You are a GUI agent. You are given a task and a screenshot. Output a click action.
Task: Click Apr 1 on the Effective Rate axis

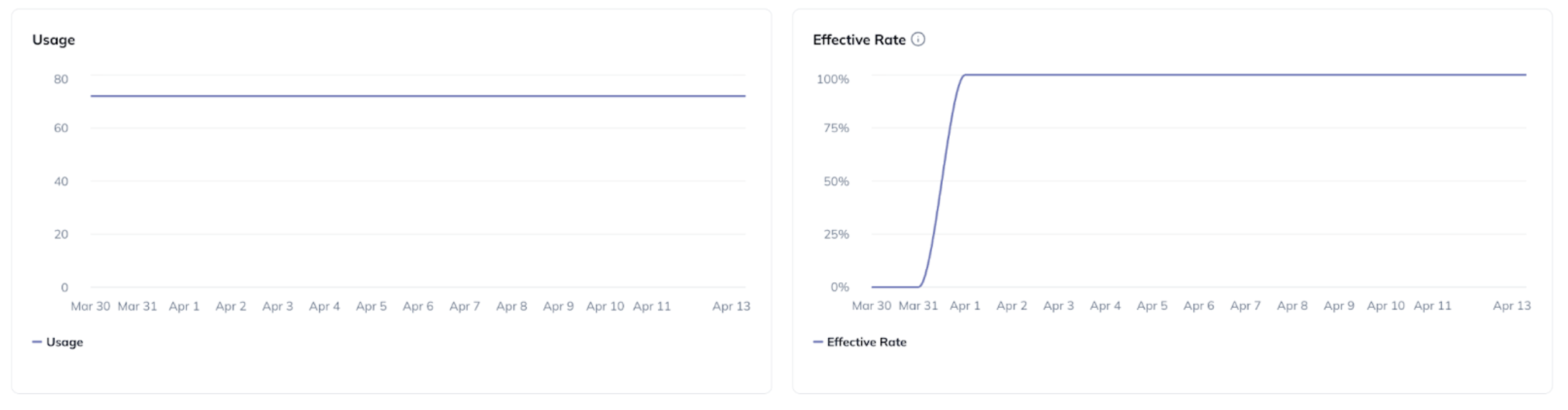(965, 306)
